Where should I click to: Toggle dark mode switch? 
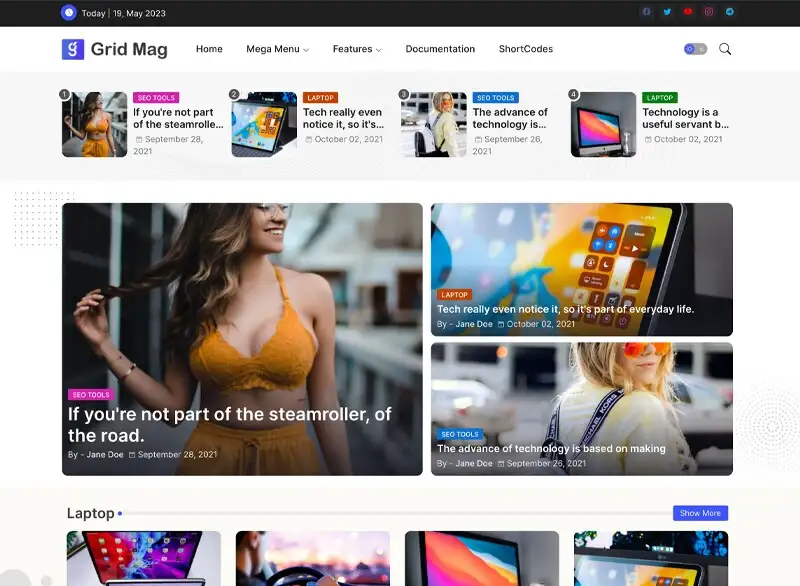tap(695, 49)
